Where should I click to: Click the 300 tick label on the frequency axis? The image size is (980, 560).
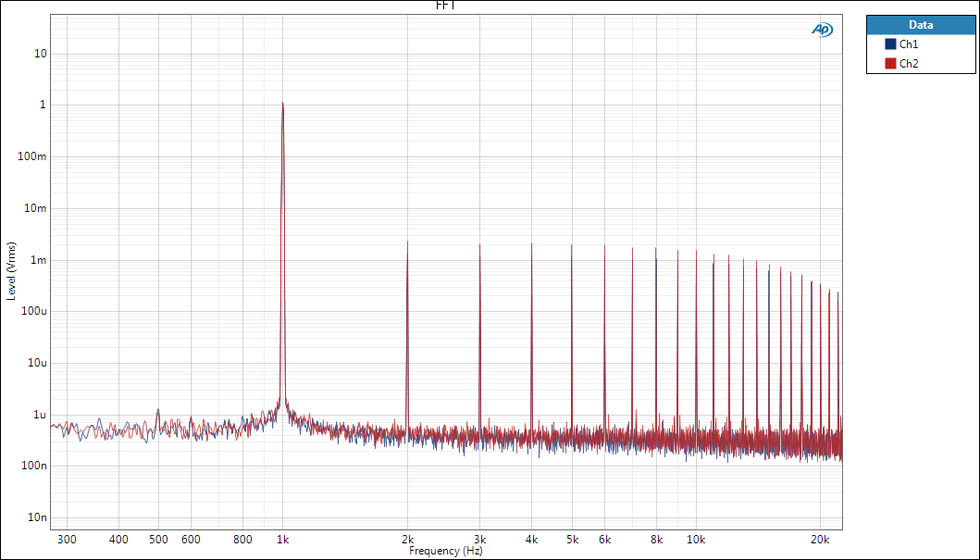click(67, 539)
